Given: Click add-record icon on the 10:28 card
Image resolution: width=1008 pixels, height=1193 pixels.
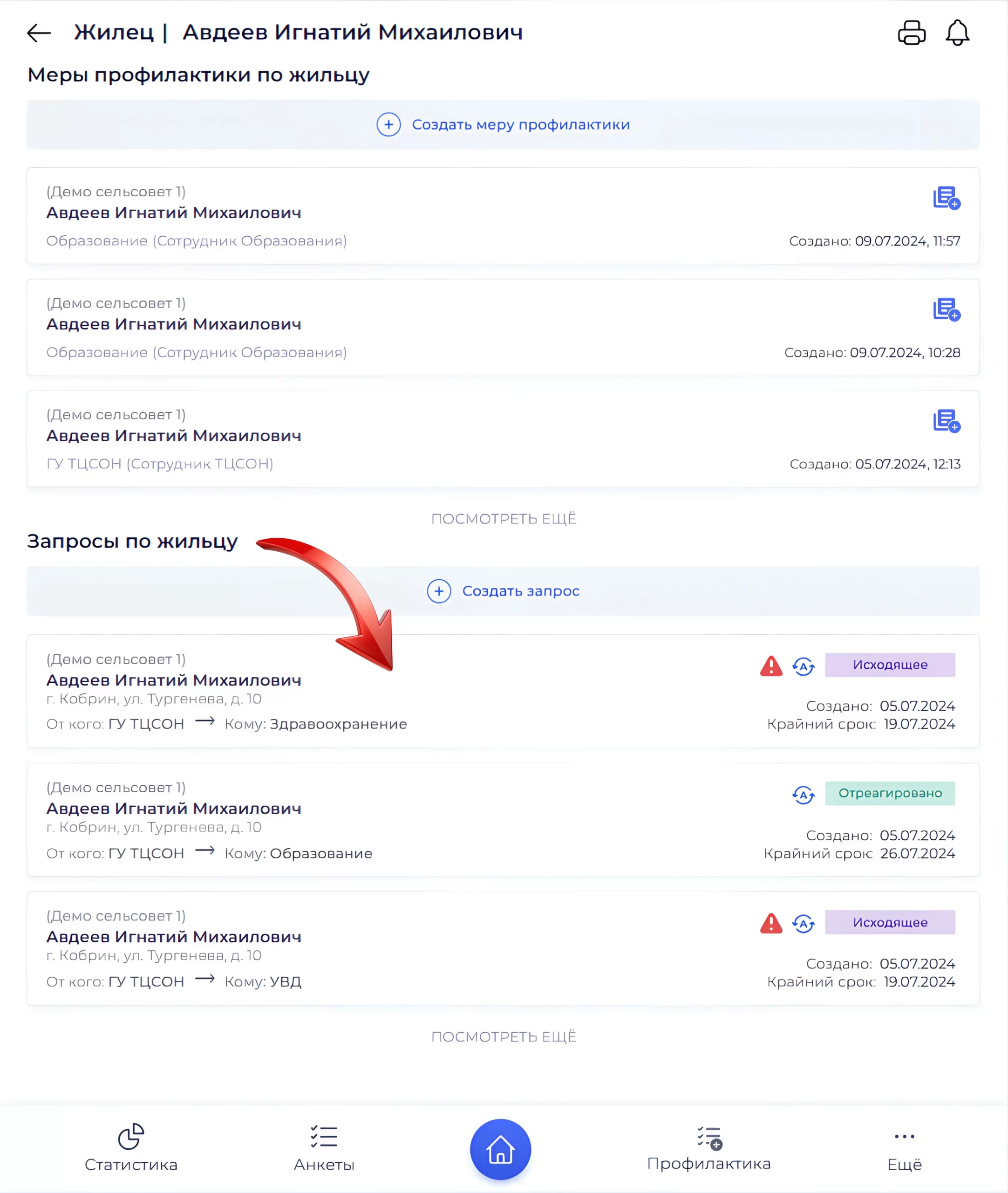Looking at the screenshot, I should [x=947, y=310].
